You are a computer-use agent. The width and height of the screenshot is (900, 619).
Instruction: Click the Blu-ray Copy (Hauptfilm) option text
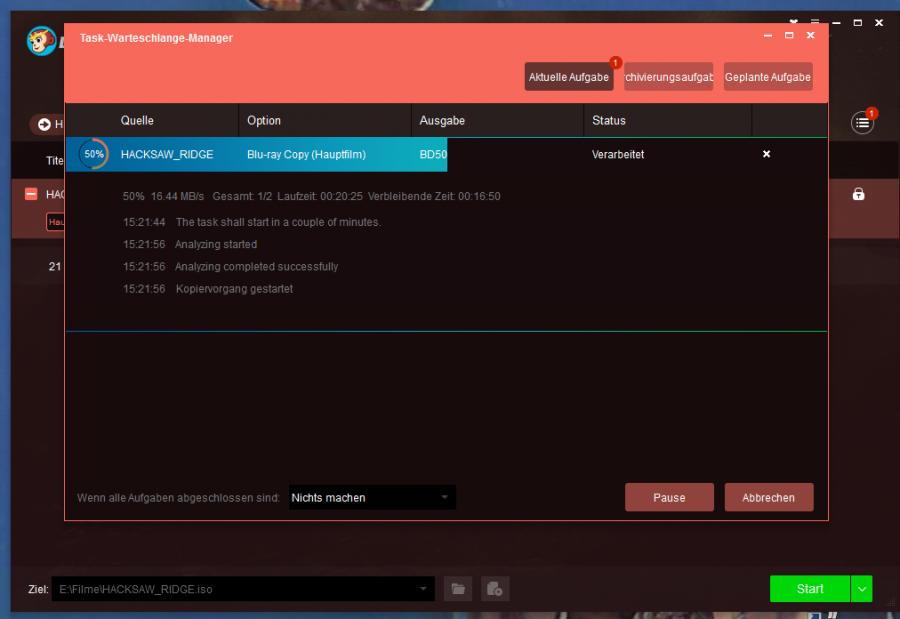tap(307, 154)
